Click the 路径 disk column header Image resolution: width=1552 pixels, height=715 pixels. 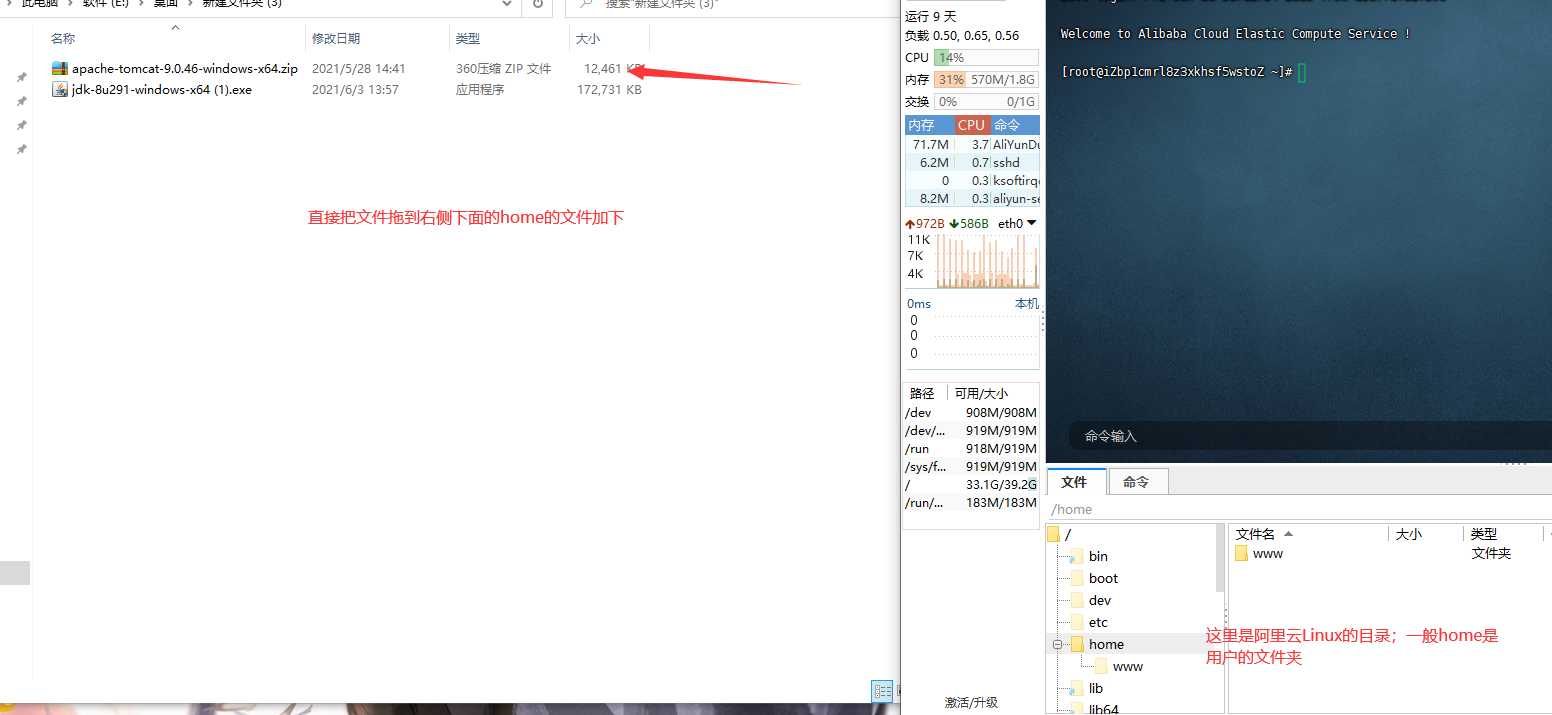[x=924, y=393]
